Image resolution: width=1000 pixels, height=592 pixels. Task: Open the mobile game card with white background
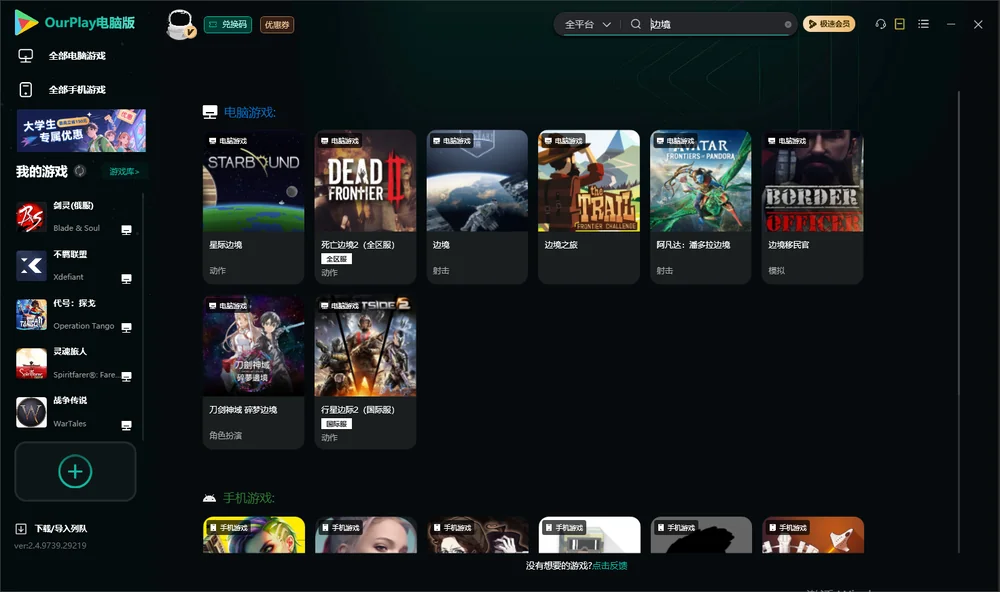coord(589,535)
